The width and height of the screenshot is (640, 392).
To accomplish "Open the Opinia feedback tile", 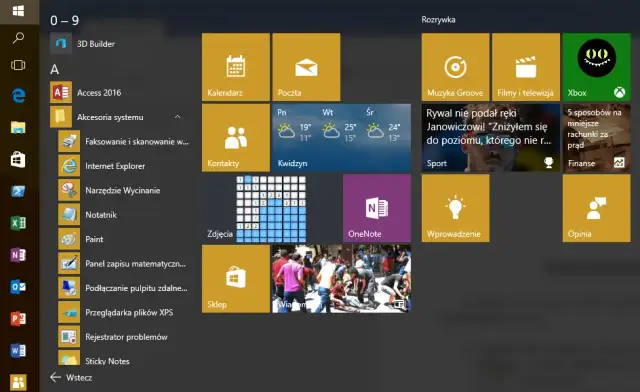I will pos(596,208).
